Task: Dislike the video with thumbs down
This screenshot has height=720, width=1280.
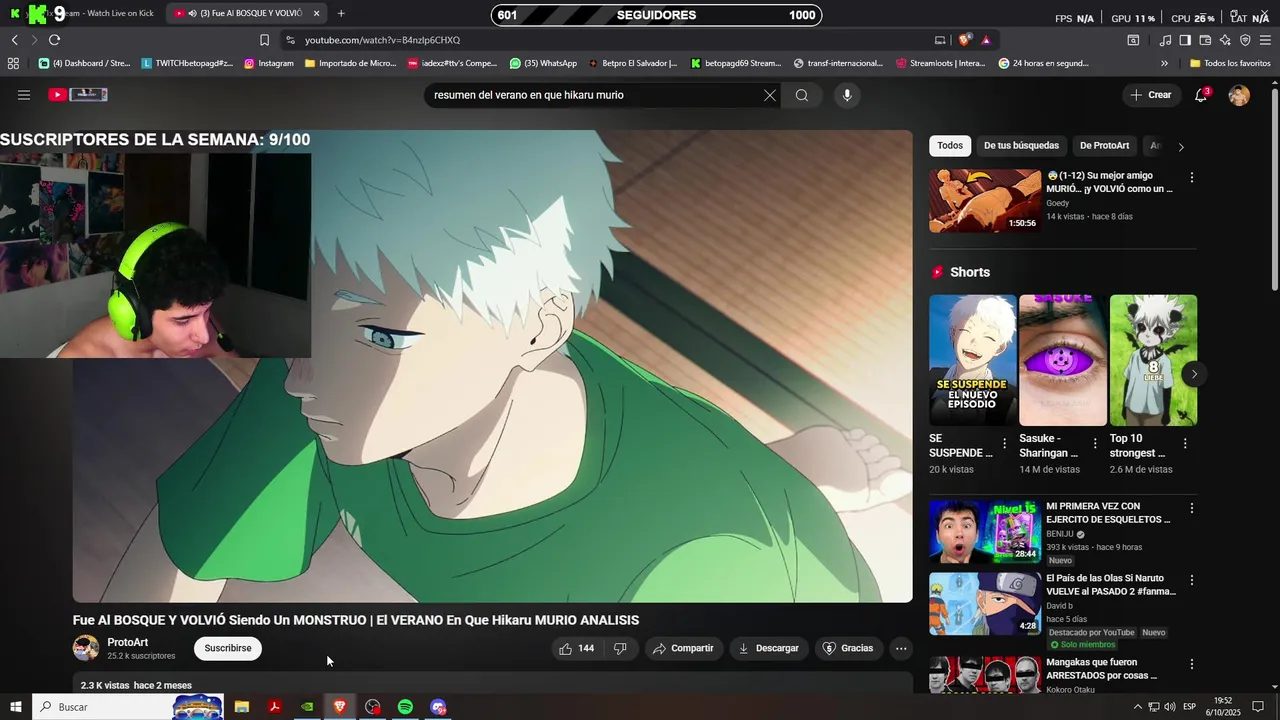Action: pyautogui.click(x=620, y=648)
